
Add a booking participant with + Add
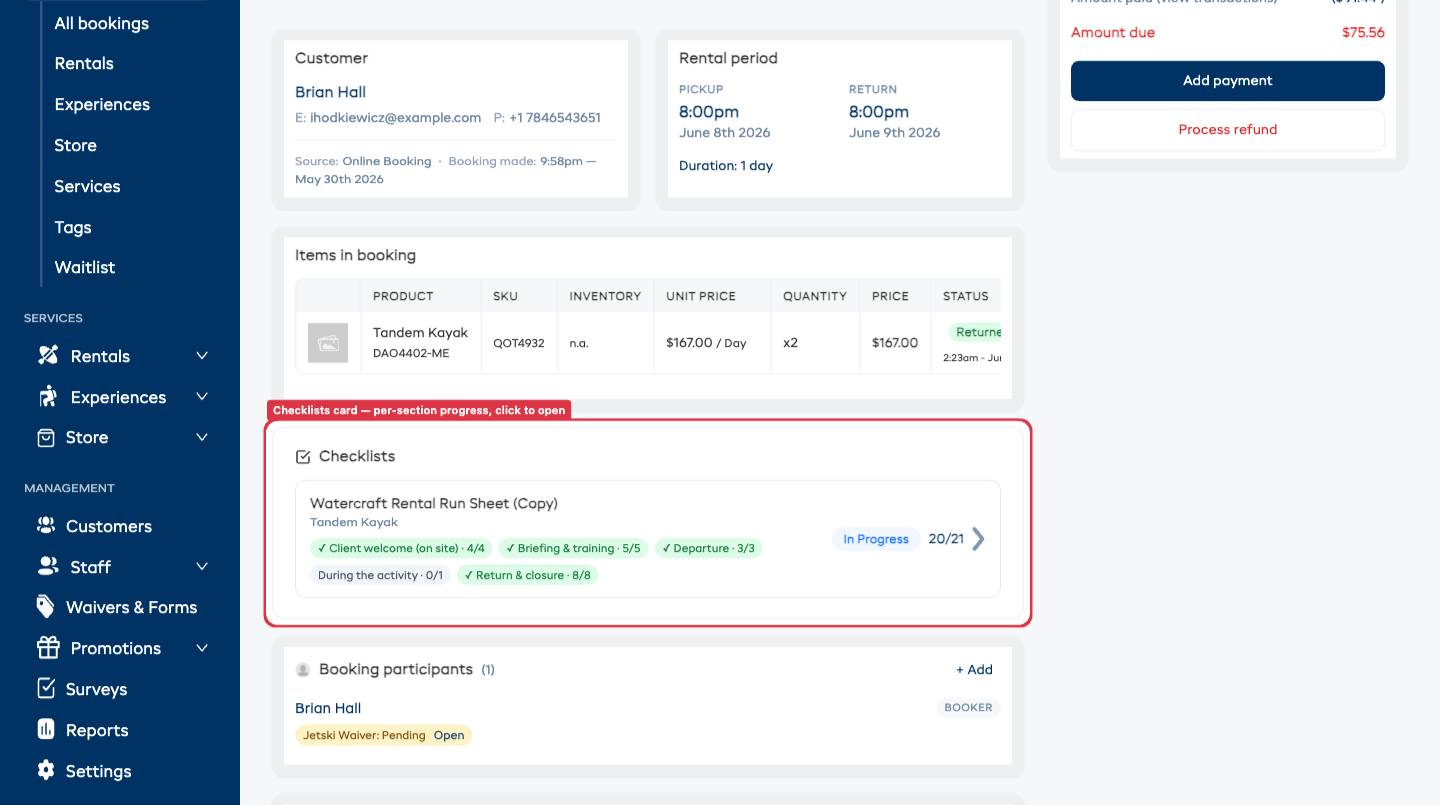(974, 670)
